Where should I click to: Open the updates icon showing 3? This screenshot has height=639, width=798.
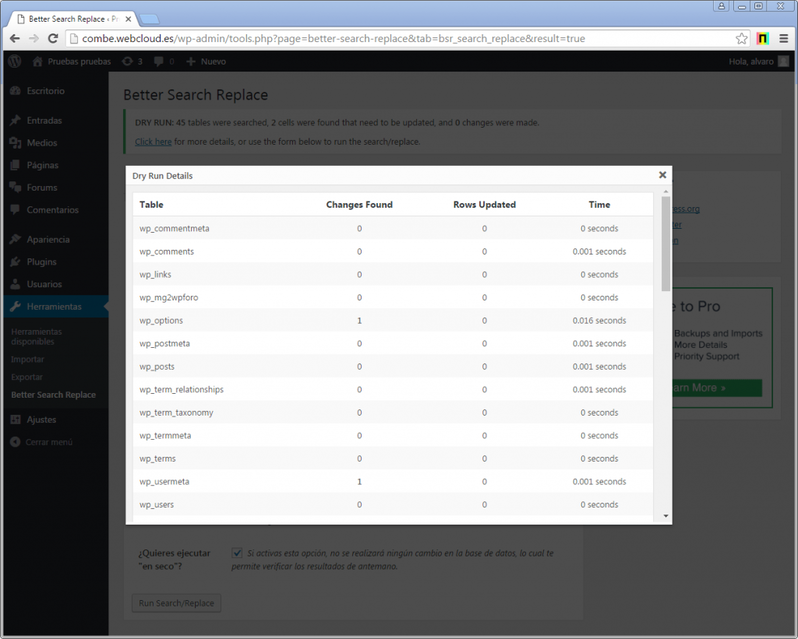[132, 62]
